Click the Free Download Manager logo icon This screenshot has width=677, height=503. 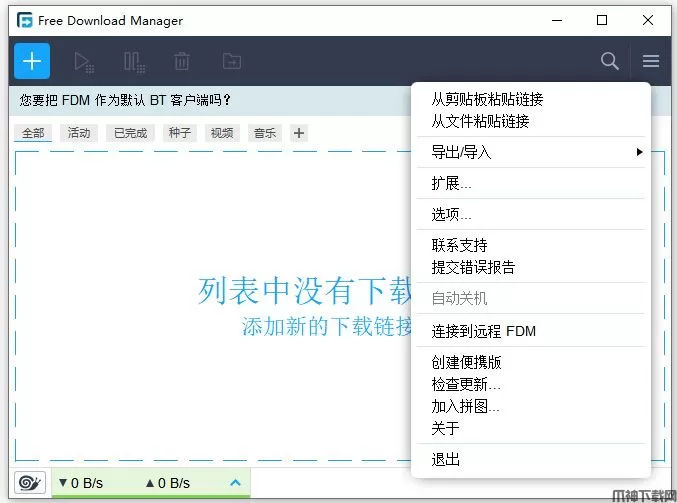pyautogui.click(x=25, y=20)
